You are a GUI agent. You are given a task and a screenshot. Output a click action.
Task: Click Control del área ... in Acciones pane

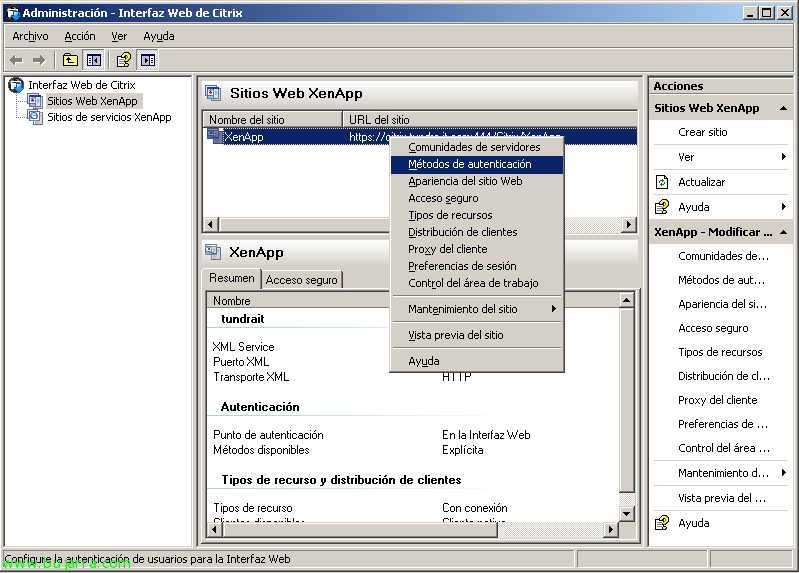[x=724, y=448]
